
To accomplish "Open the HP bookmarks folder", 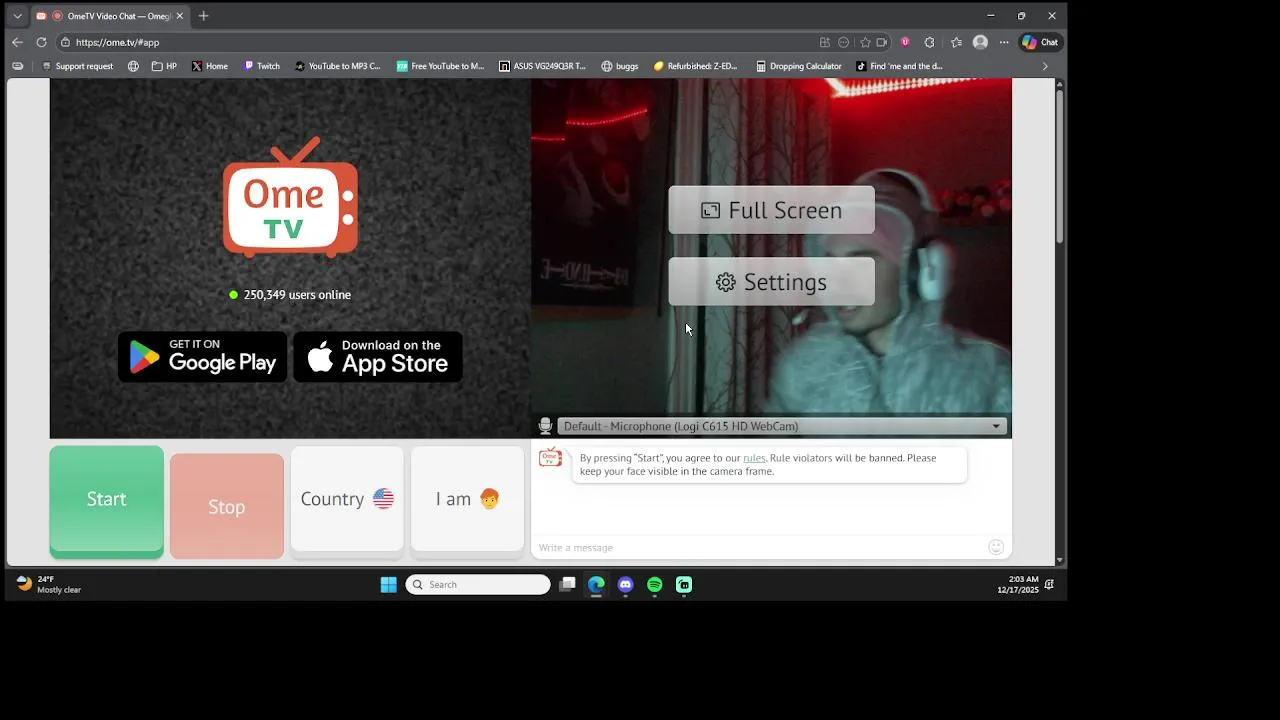I will pyautogui.click(x=165, y=66).
